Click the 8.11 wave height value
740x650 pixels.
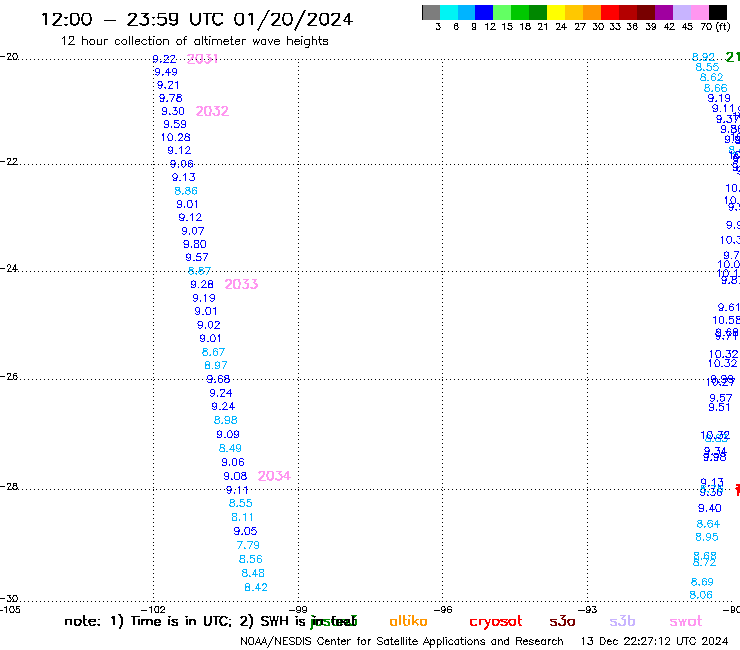click(x=243, y=517)
